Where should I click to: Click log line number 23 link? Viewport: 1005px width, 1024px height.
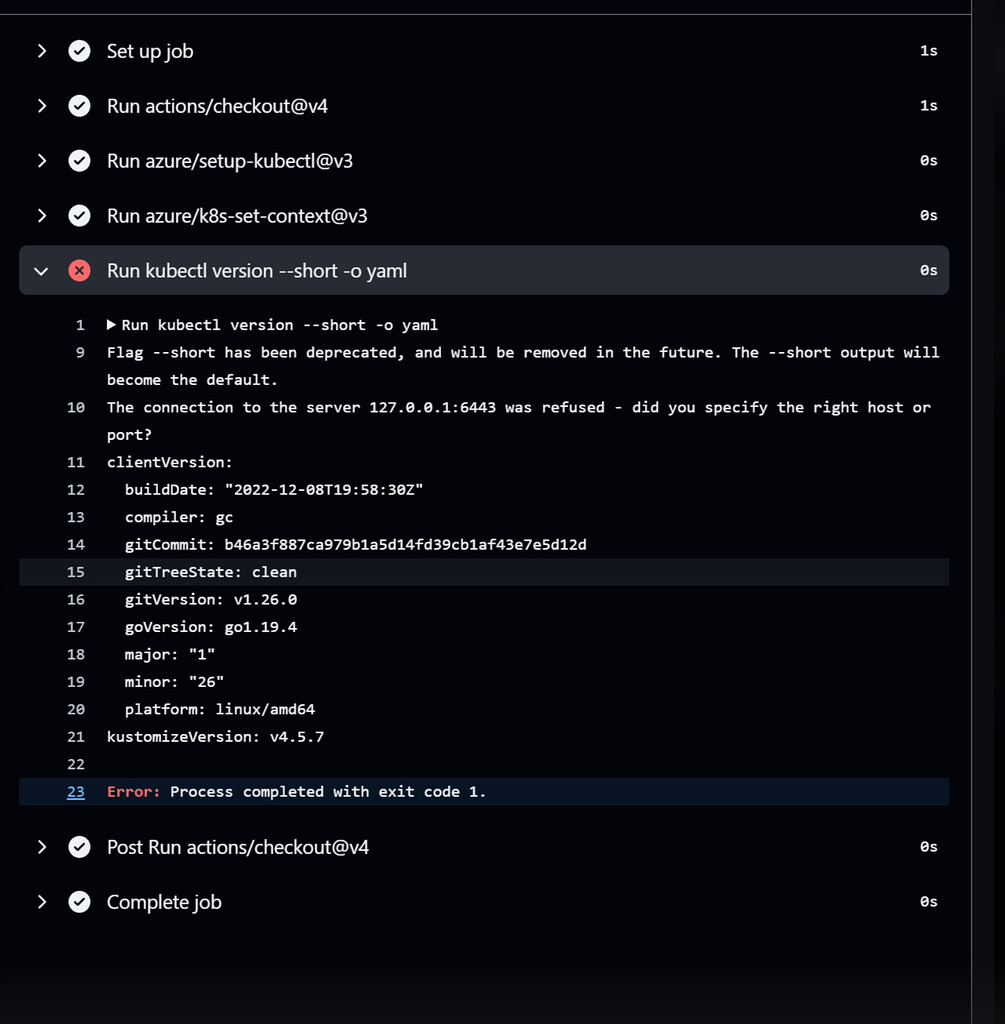pos(76,792)
